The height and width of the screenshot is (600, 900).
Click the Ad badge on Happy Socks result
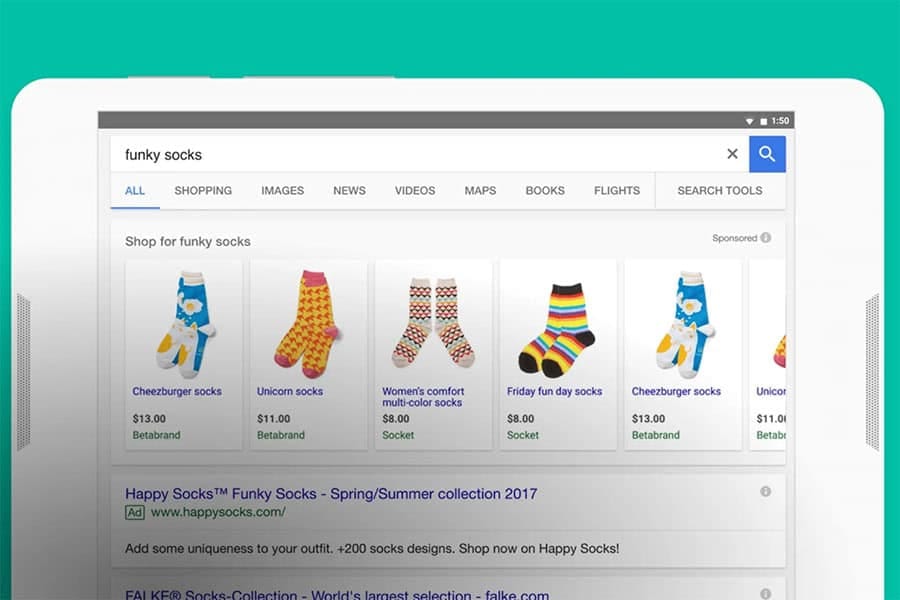pyautogui.click(x=135, y=513)
